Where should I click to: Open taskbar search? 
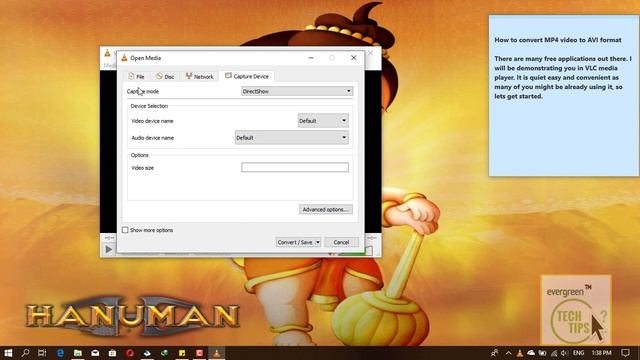pyautogui.click(x=25, y=353)
